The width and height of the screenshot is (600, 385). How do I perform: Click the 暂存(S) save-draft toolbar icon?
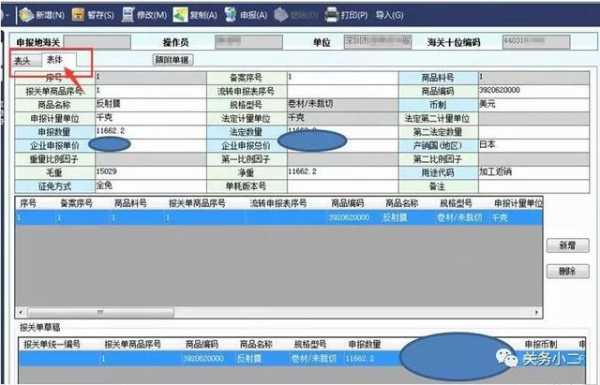78,15
